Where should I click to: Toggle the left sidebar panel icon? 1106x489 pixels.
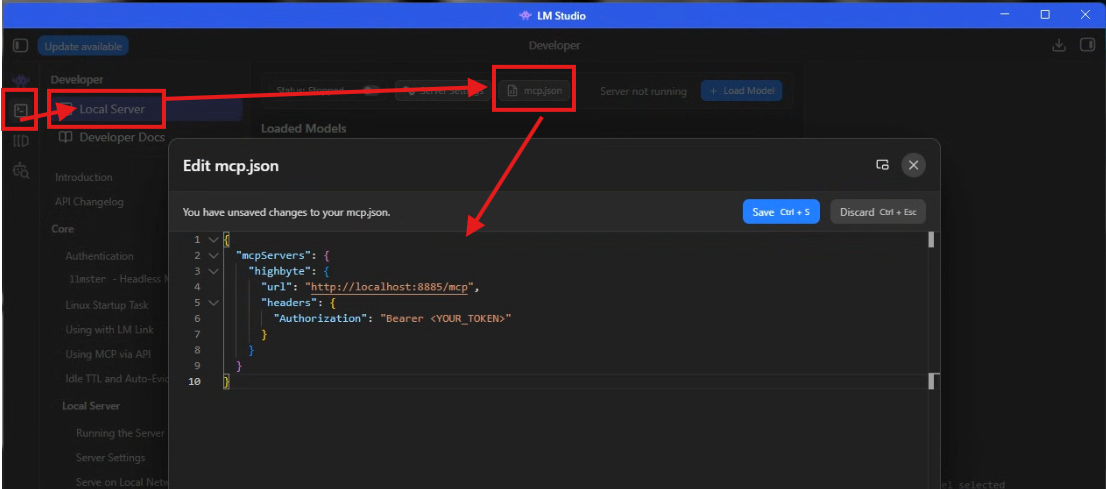(x=20, y=46)
